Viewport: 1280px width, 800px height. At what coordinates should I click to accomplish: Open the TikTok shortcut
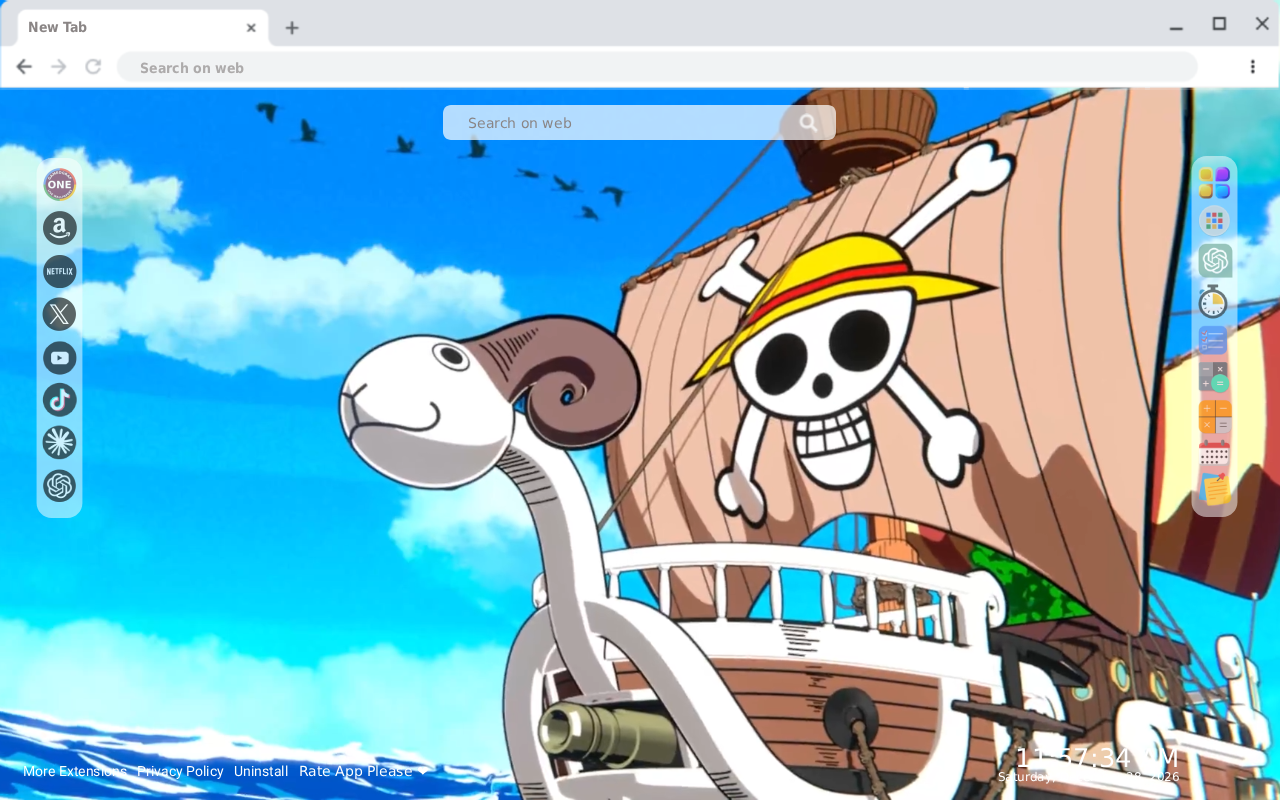(x=60, y=400)
